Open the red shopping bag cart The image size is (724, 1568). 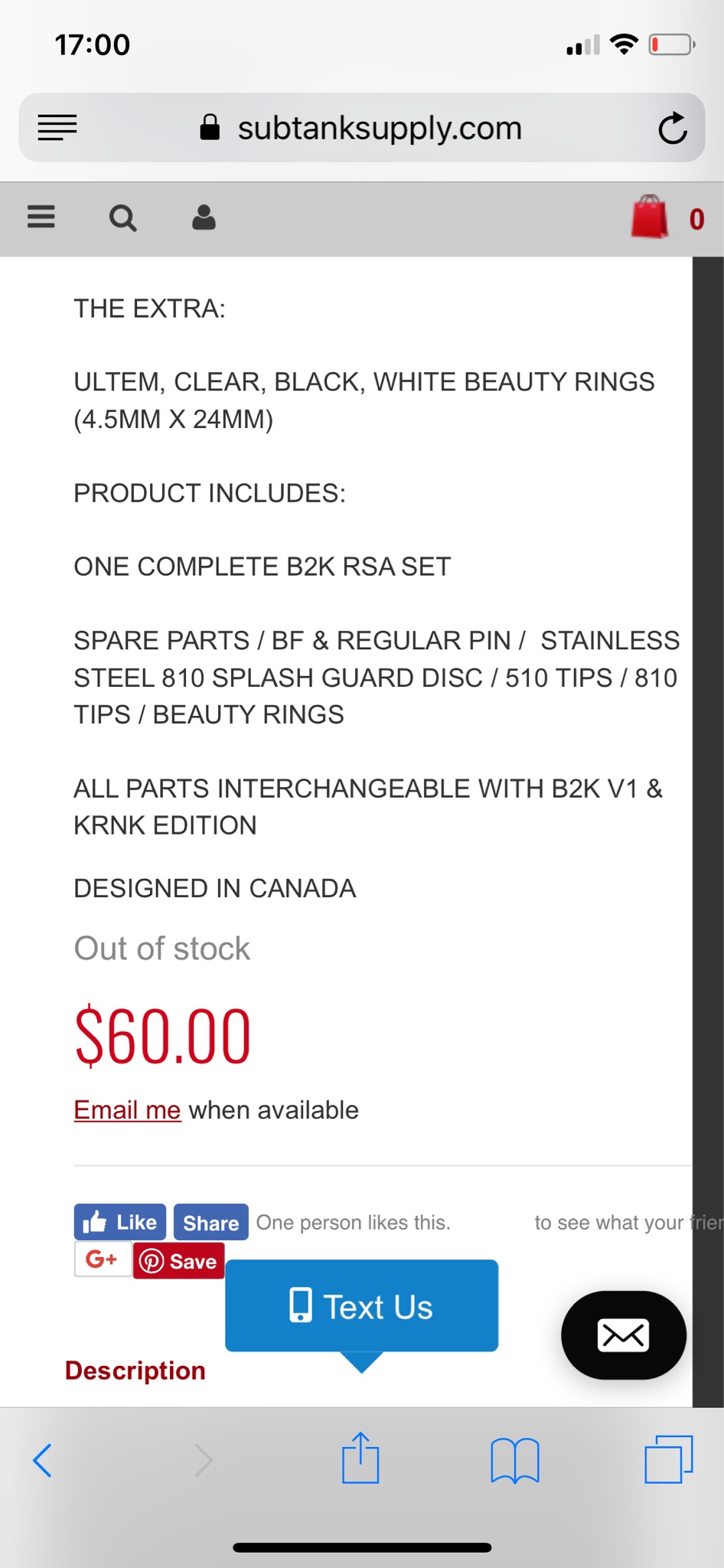[x=649, y=217]
